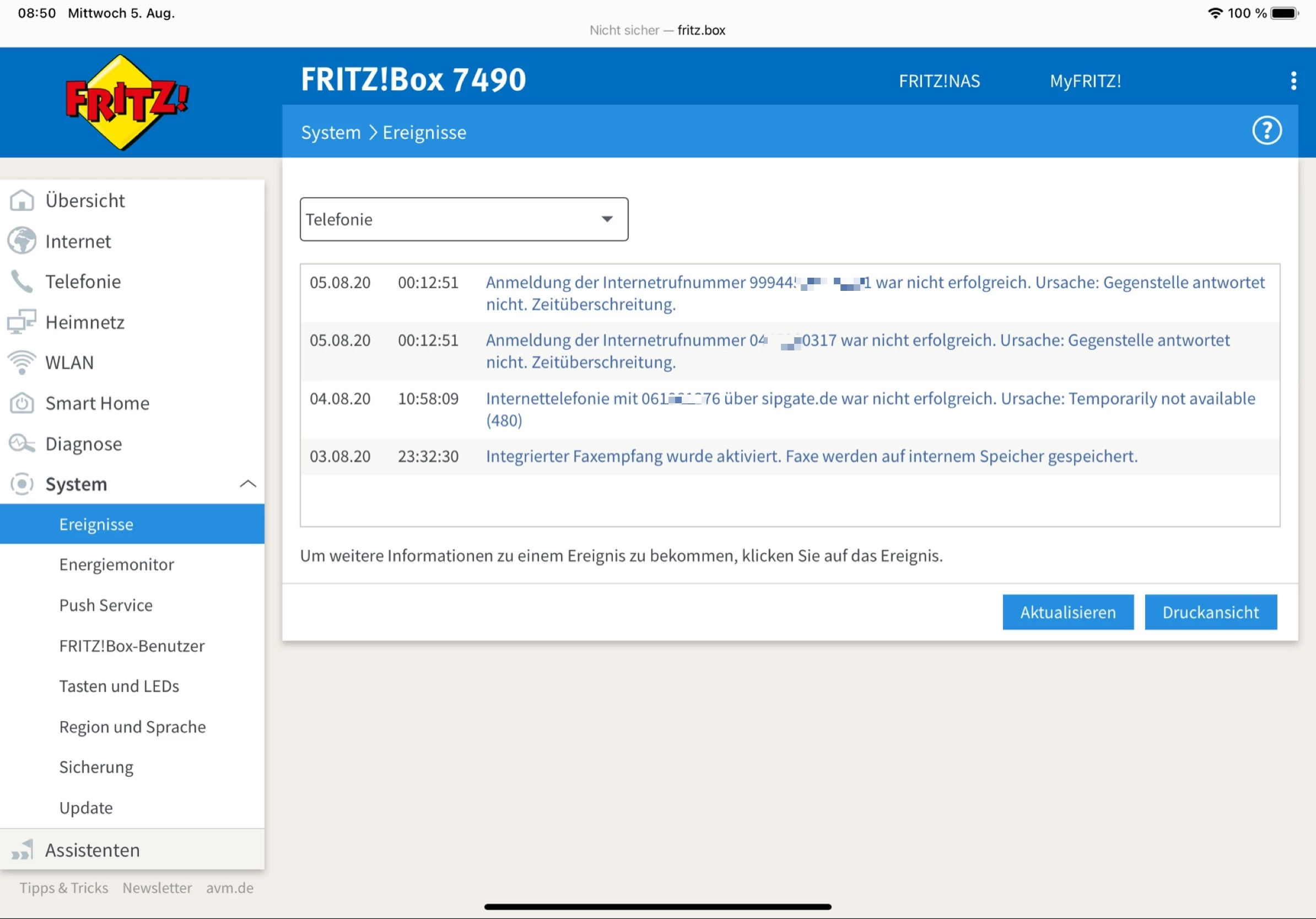Open the help question mark icon

[1266, 131]
